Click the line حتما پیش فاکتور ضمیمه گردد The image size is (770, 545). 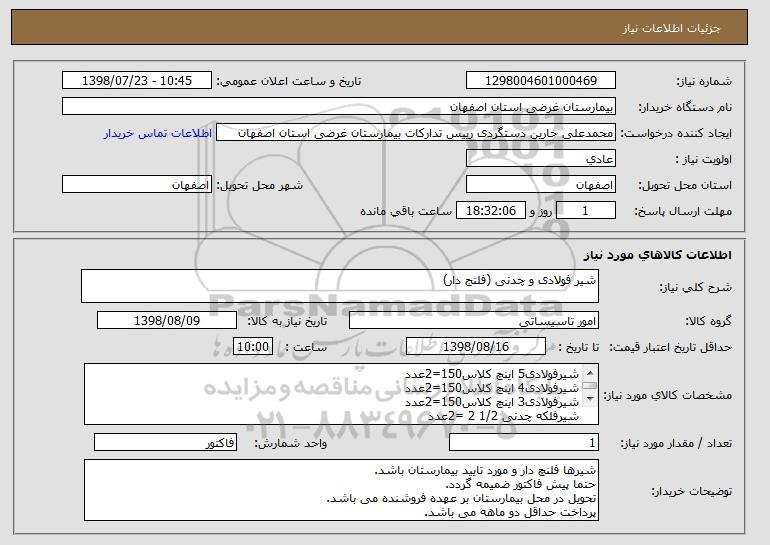(521, 485)
